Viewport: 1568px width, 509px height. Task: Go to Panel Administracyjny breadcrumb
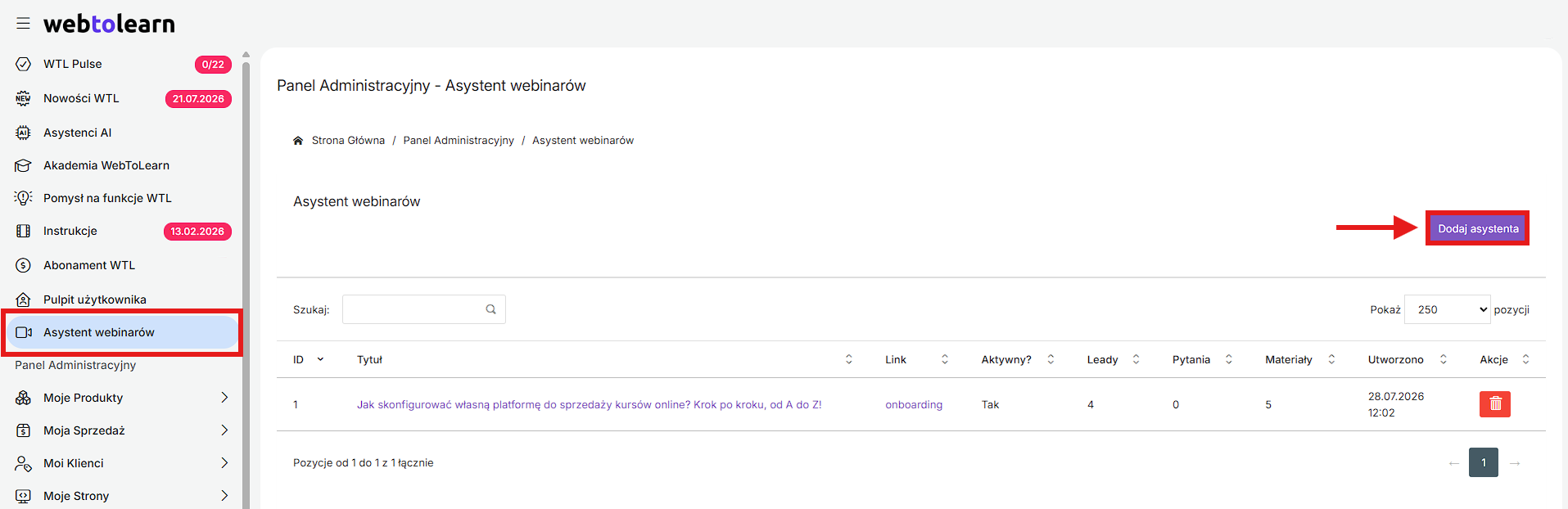459,141
